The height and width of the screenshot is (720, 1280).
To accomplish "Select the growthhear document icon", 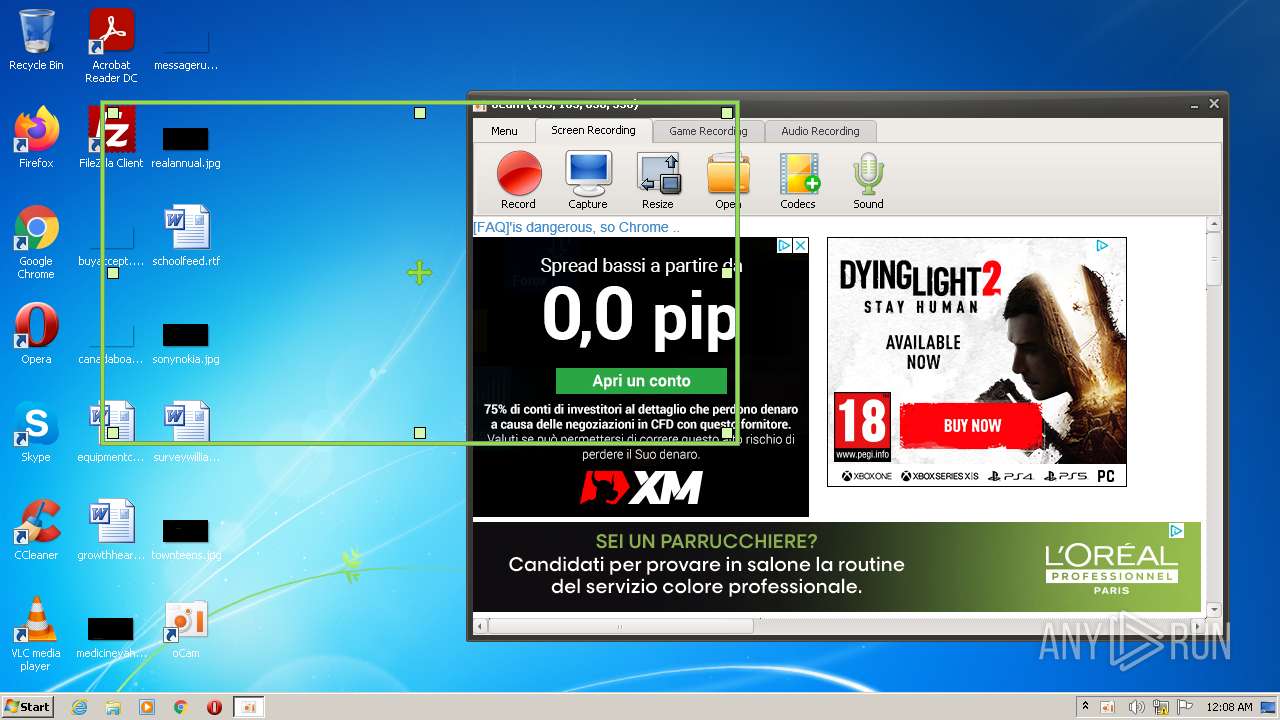I will 111,531.
